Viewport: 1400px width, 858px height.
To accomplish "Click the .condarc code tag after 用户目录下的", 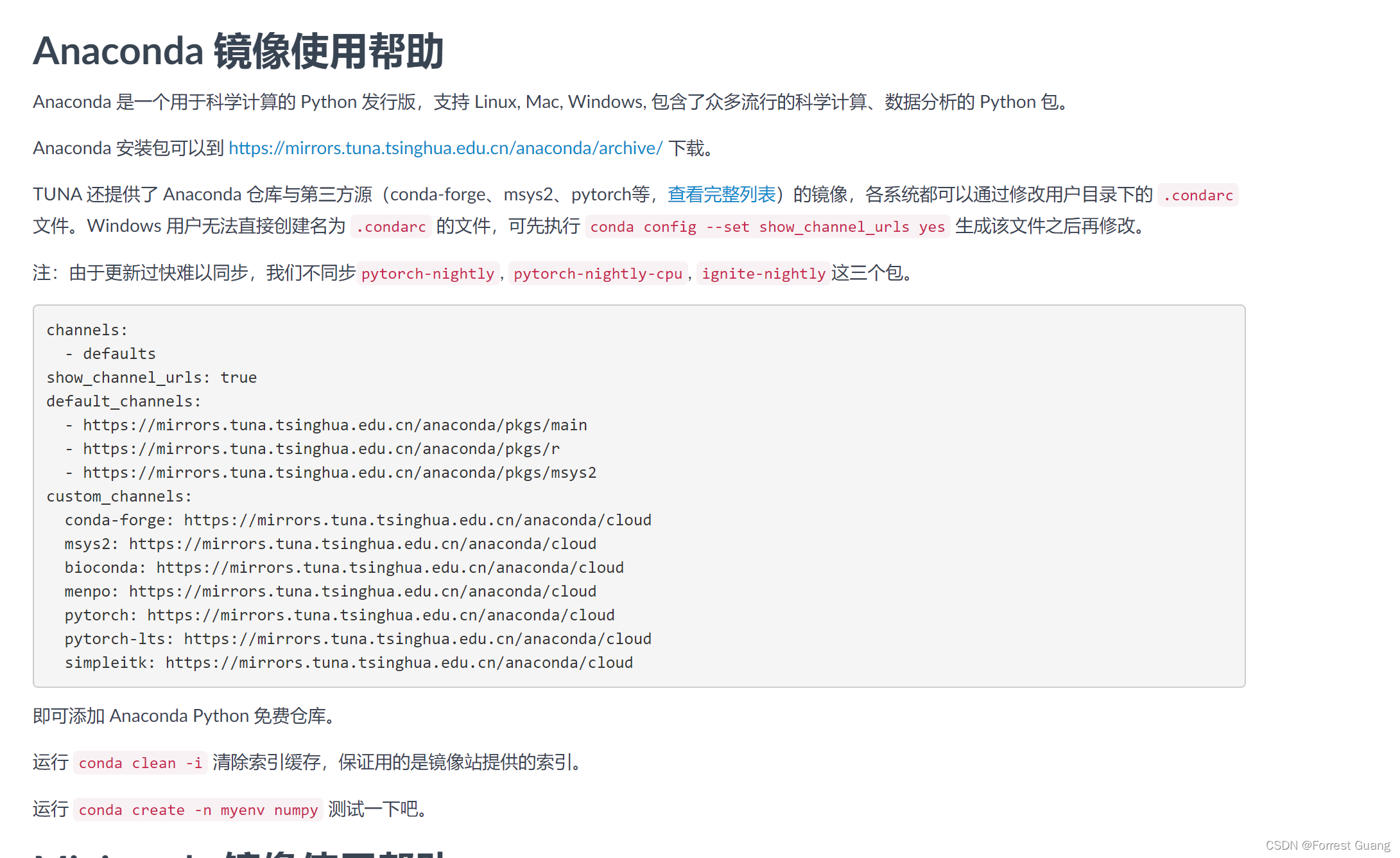I will coord(1198,195).
